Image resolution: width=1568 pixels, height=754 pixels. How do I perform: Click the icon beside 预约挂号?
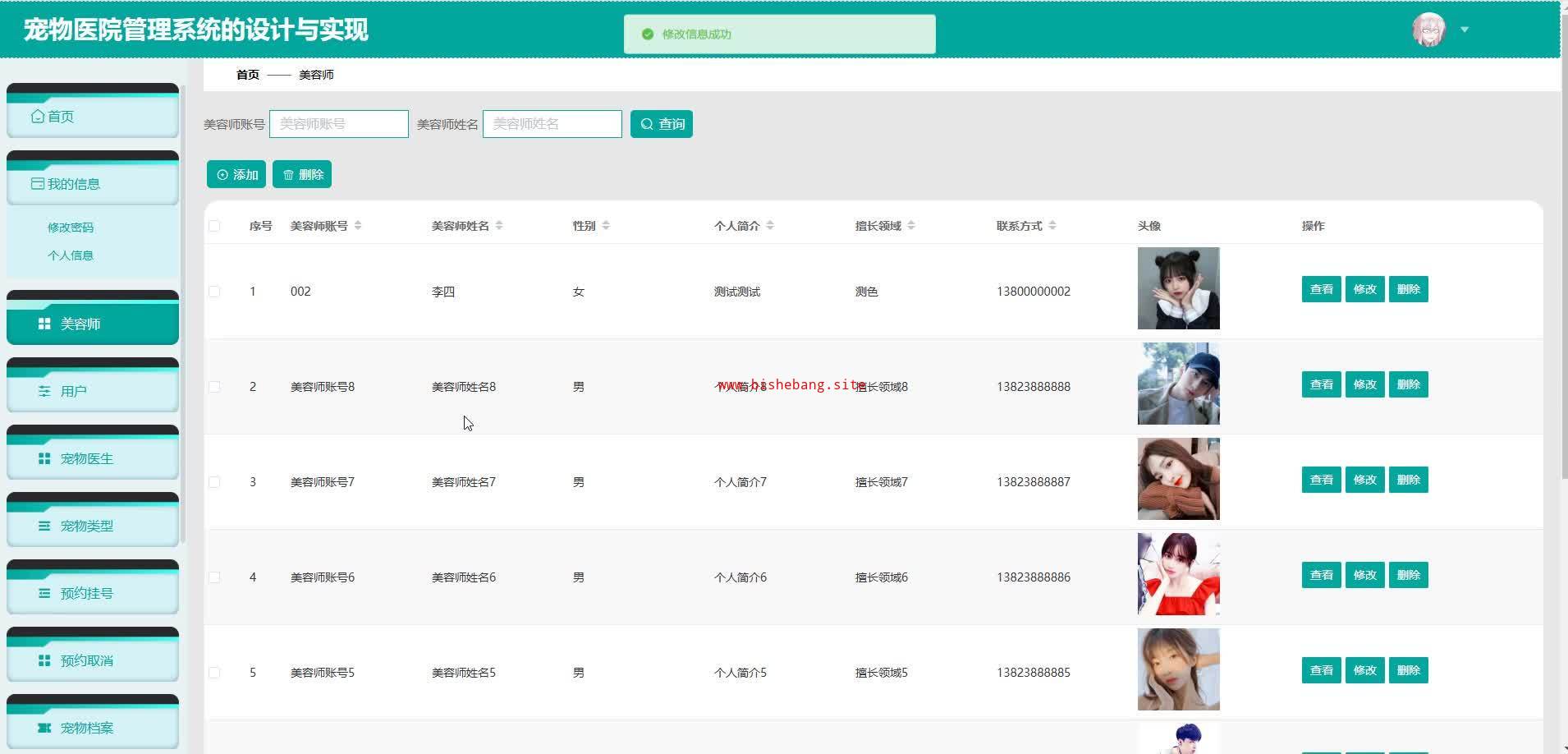(44, 593)
